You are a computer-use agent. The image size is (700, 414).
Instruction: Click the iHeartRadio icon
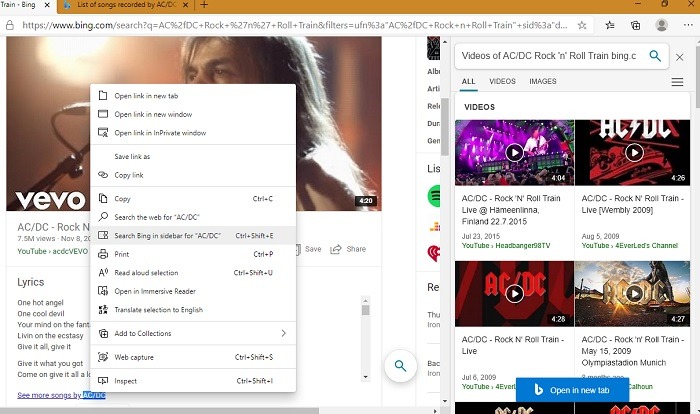434,253
